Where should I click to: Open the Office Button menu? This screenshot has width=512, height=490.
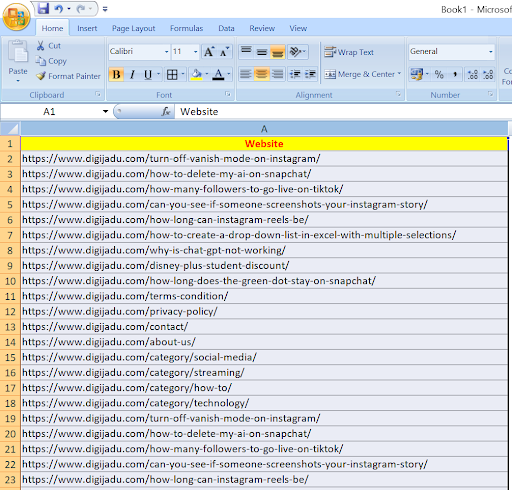click(x=16, y=17)
